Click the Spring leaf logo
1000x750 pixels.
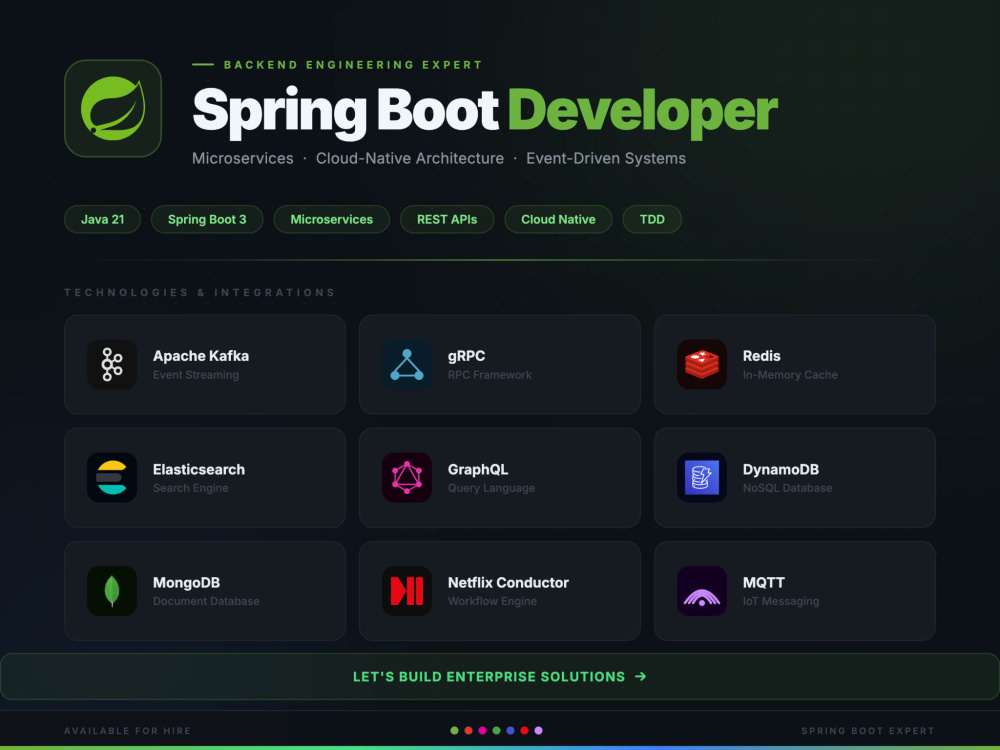[113, 108]
